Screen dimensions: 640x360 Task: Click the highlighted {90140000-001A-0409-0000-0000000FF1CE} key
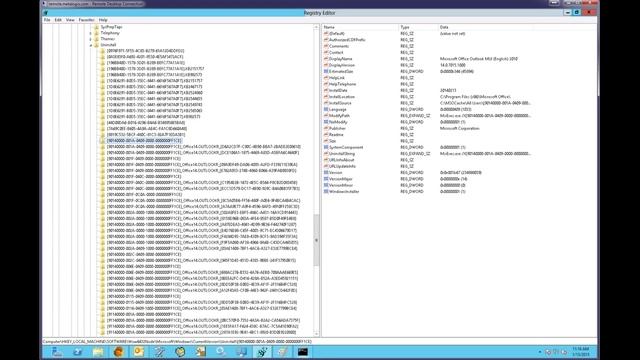[x=144, y=140]
